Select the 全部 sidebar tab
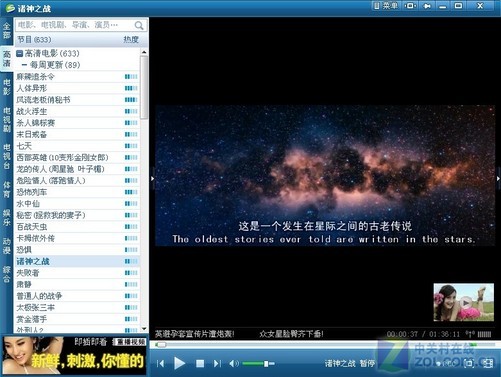This screenshot has height=377, width=501. click(x=6, y=31)
